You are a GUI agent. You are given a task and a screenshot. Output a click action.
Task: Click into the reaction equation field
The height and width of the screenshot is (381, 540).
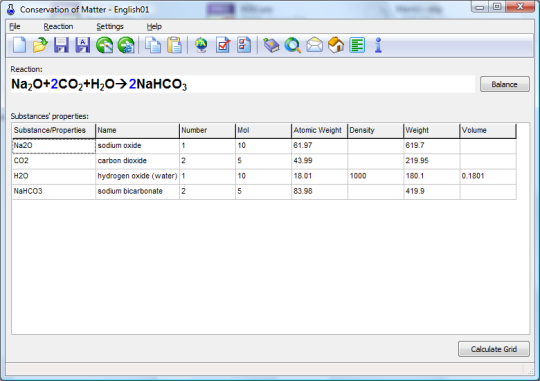[242, 84]
